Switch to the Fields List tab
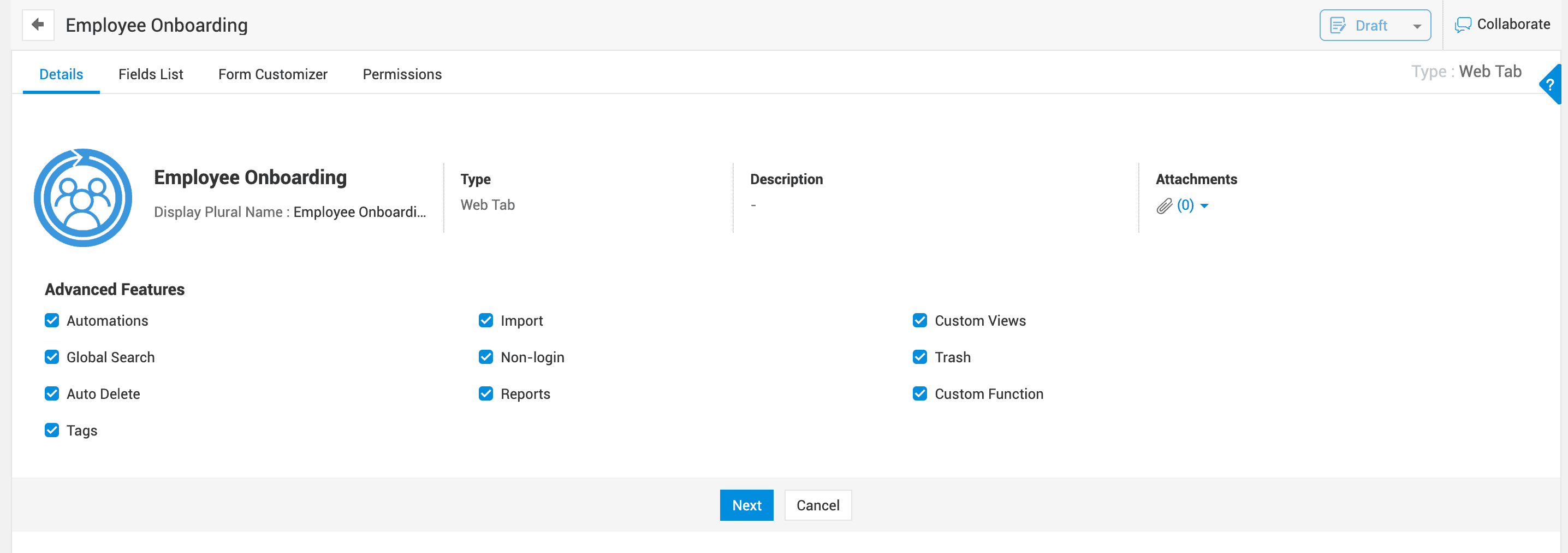Viewport: 1568px width, 553px height. click(x=150, y=74)
